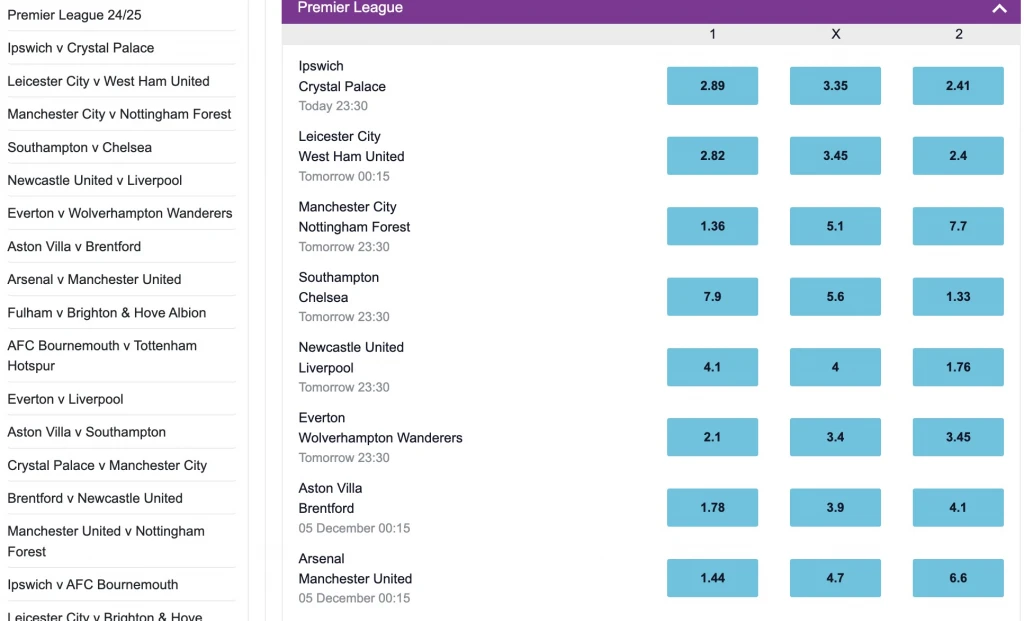Open Fulham v Brighton & Hove Albion

[107, 312]
